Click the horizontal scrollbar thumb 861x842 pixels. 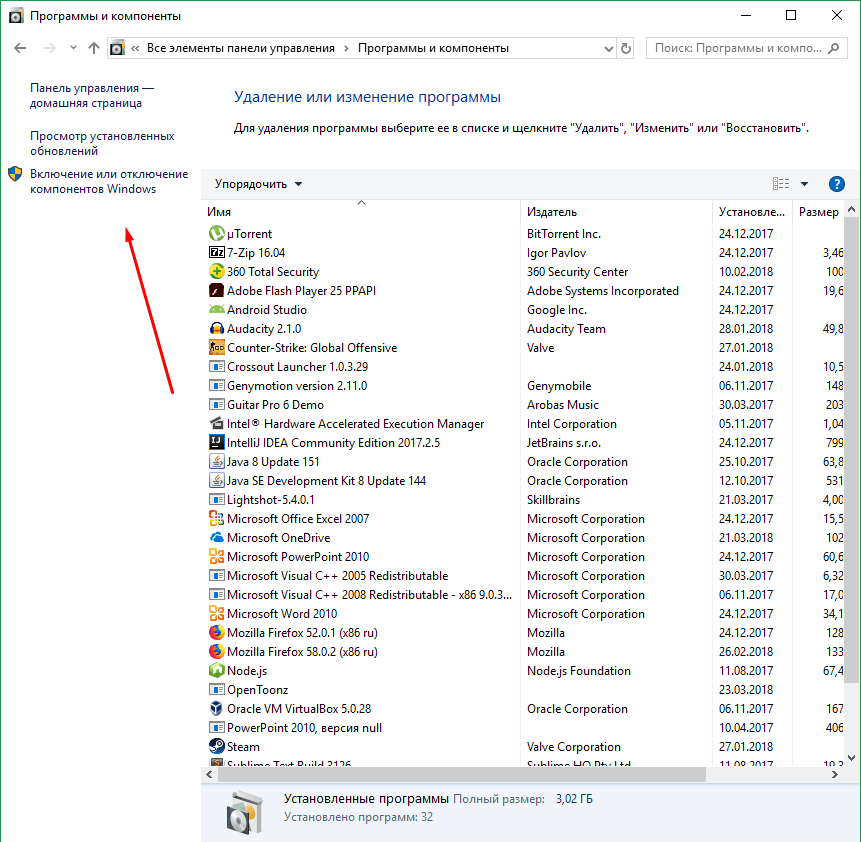point(462,774)
